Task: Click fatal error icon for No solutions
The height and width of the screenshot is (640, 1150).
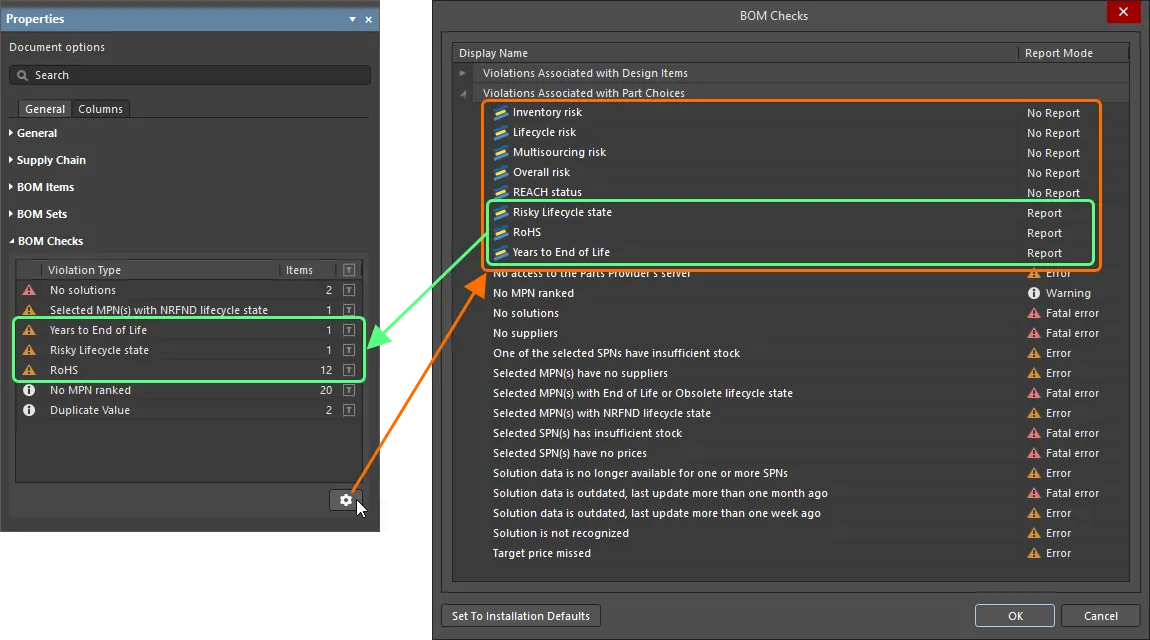Action: coord(1034,313)
